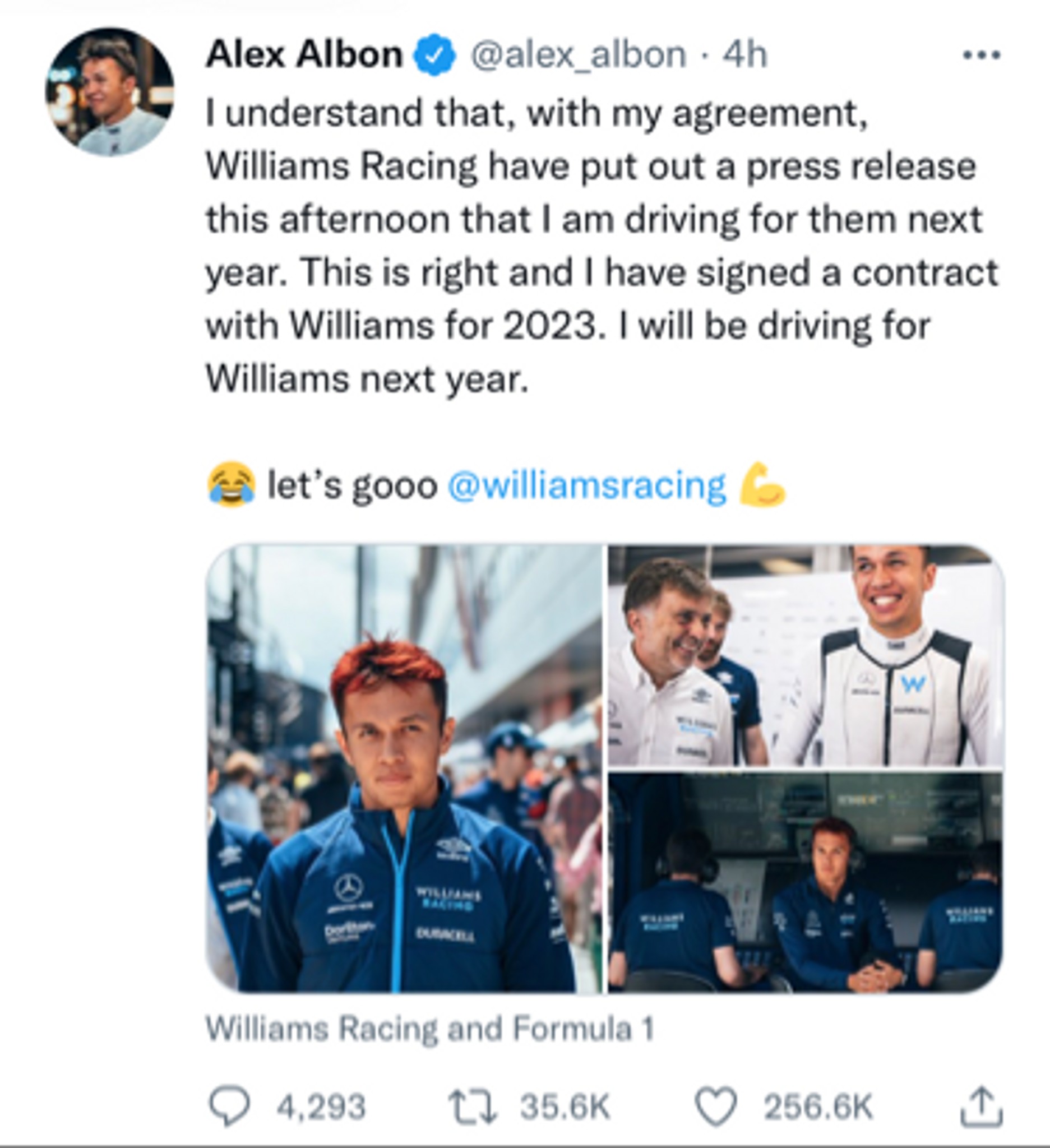The width and height of the screenshot is (1050, 1148).
Task: Open the large photo of red-haired driver
Action: (x=404, y=769)
